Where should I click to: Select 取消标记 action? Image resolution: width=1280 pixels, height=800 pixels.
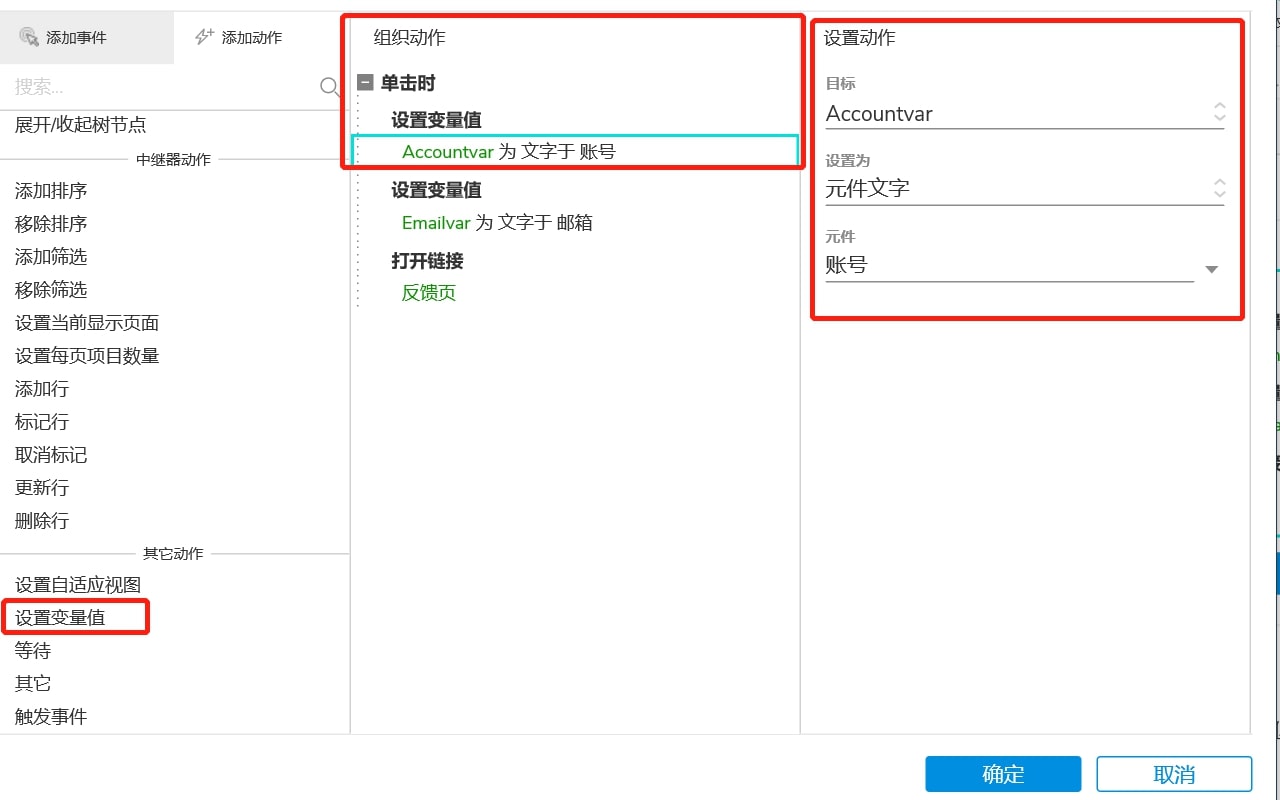pos(51,455)
